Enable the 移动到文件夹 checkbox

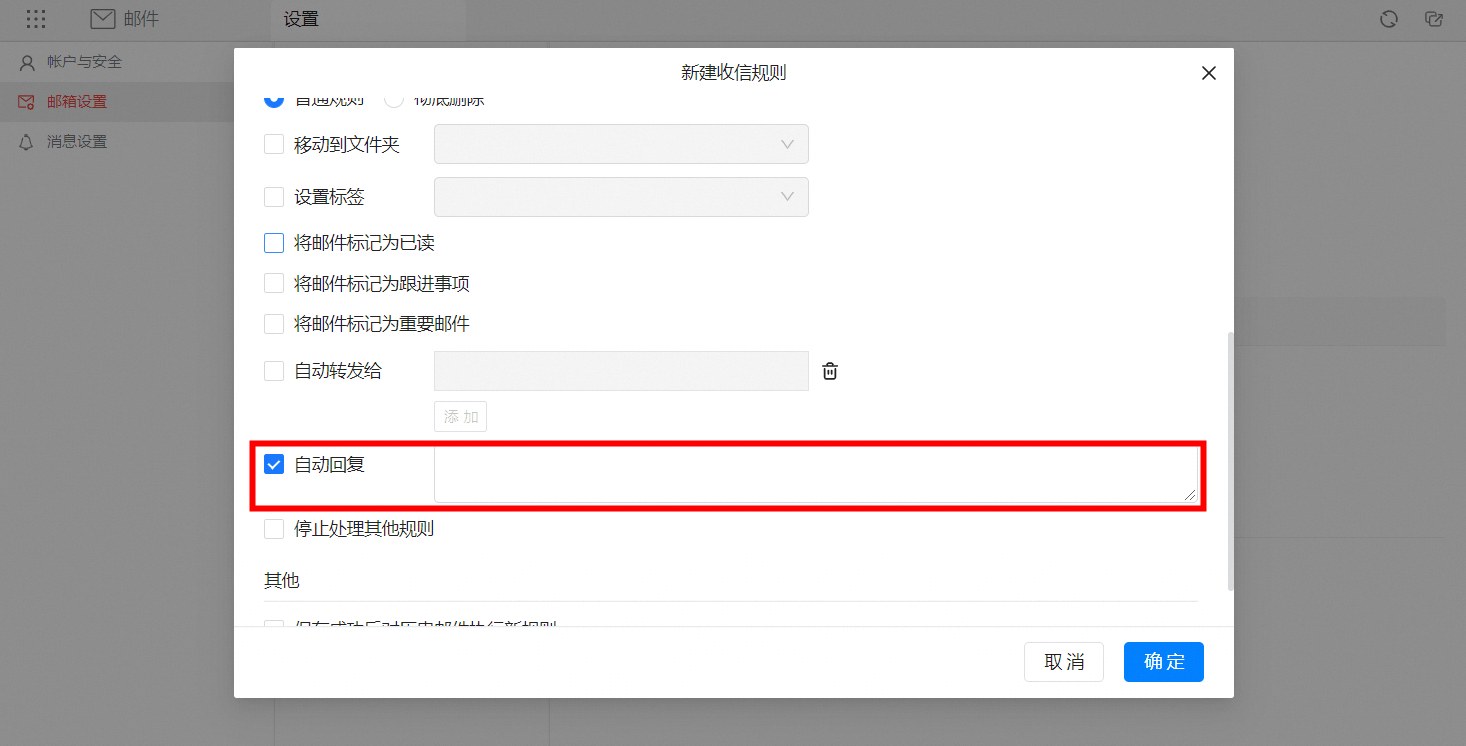coord(274,144)
